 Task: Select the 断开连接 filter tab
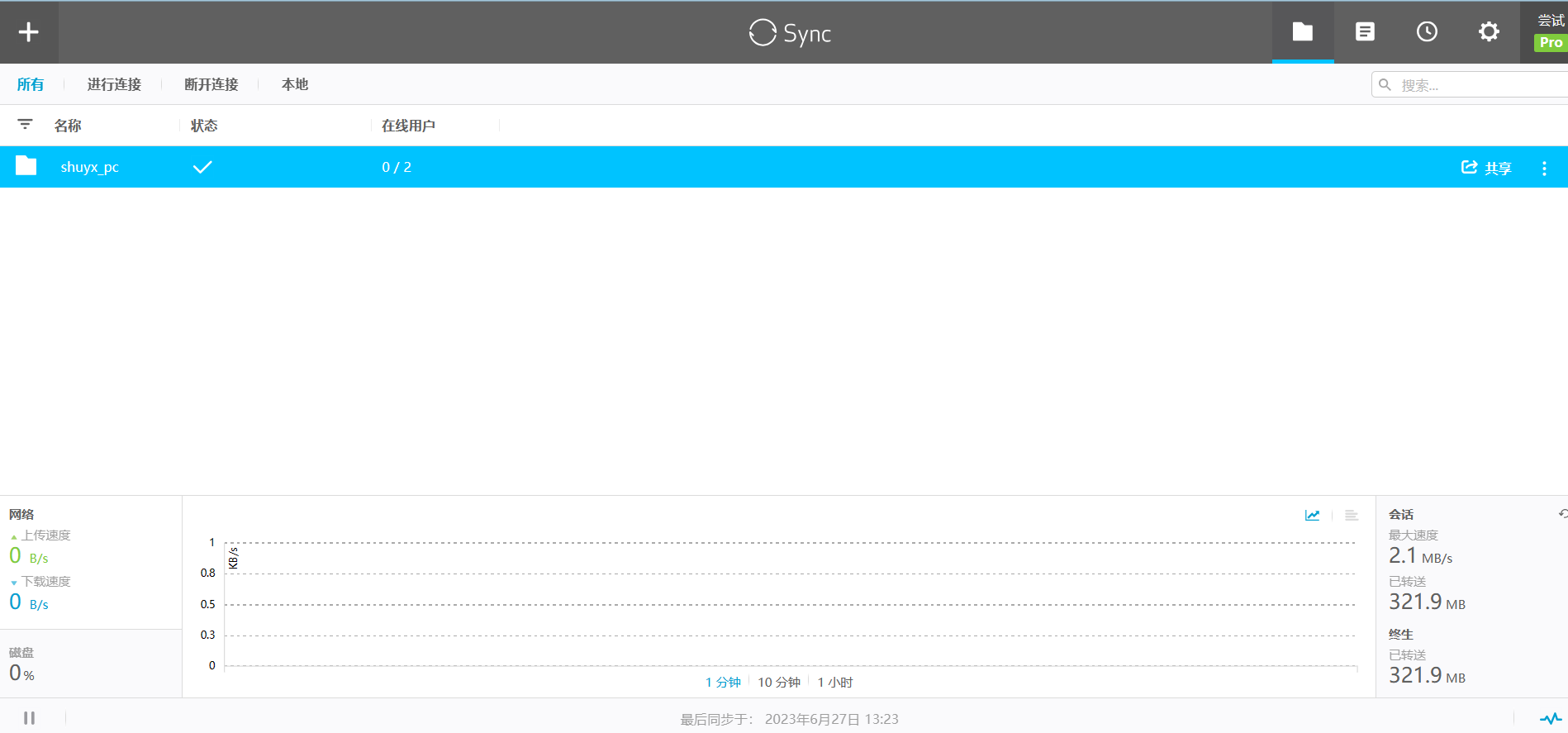(x=211, y=84)
